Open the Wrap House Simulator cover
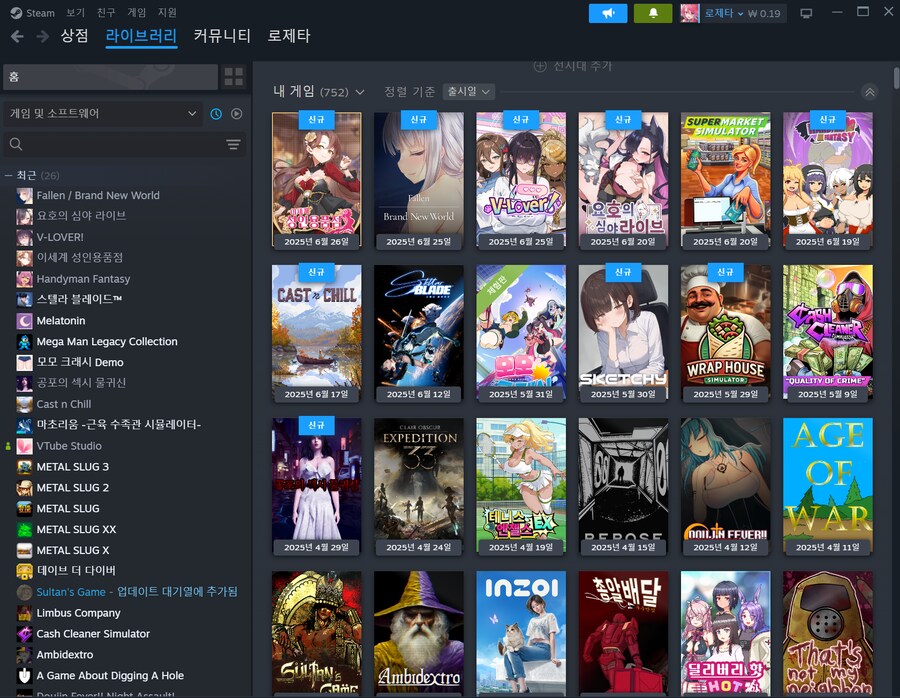Viewport: 900px width, 698px height. 726,333
